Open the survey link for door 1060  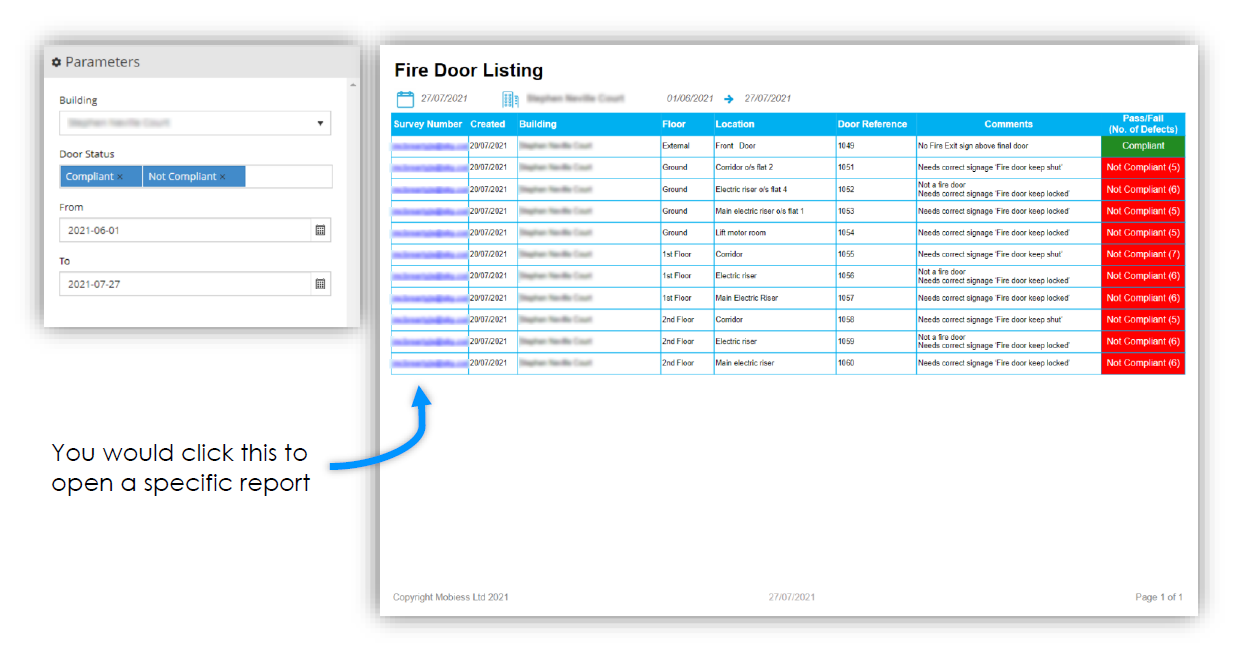(429, 363)
